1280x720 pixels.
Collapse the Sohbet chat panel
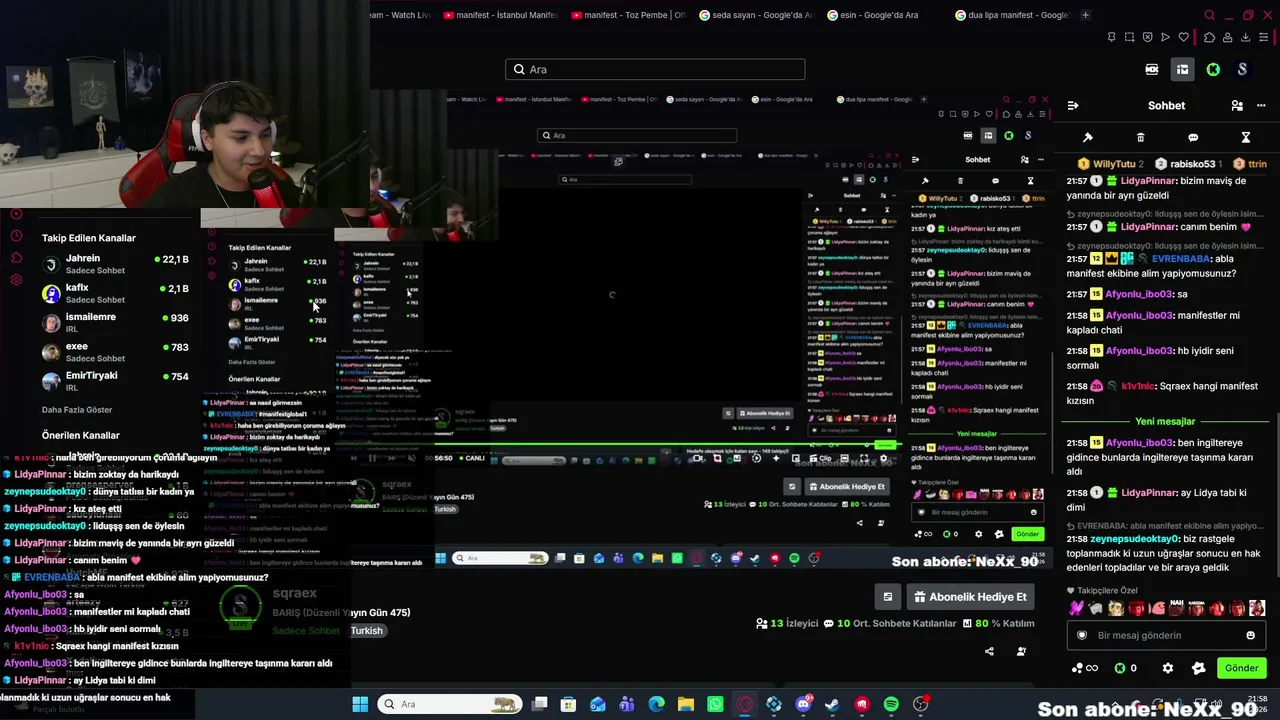click(x=1073, y=105)
